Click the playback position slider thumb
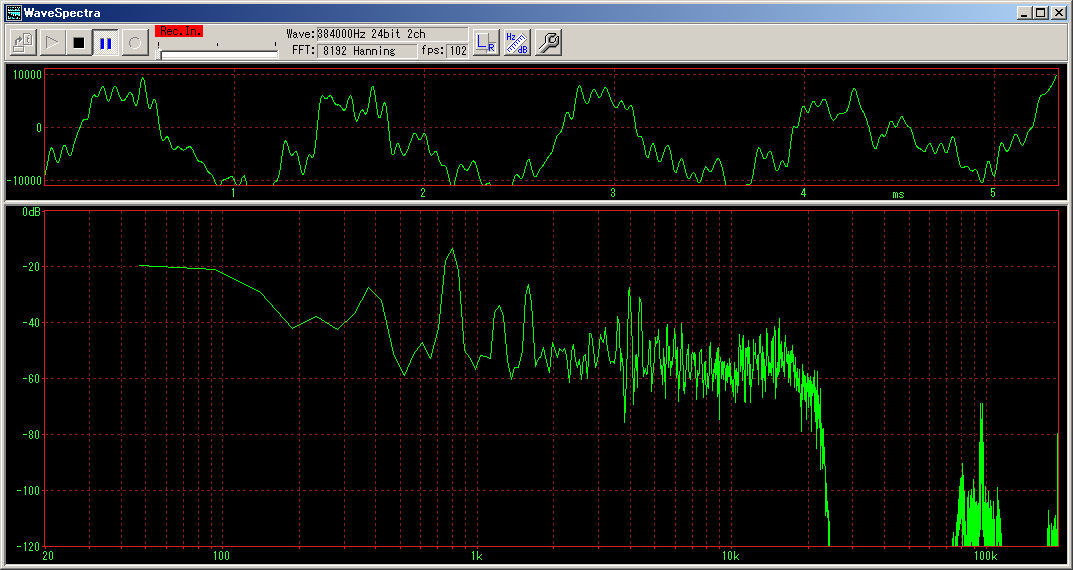The width and height of the screenshot is (1073, 570). pyautogui.click(x=159, y=54)
